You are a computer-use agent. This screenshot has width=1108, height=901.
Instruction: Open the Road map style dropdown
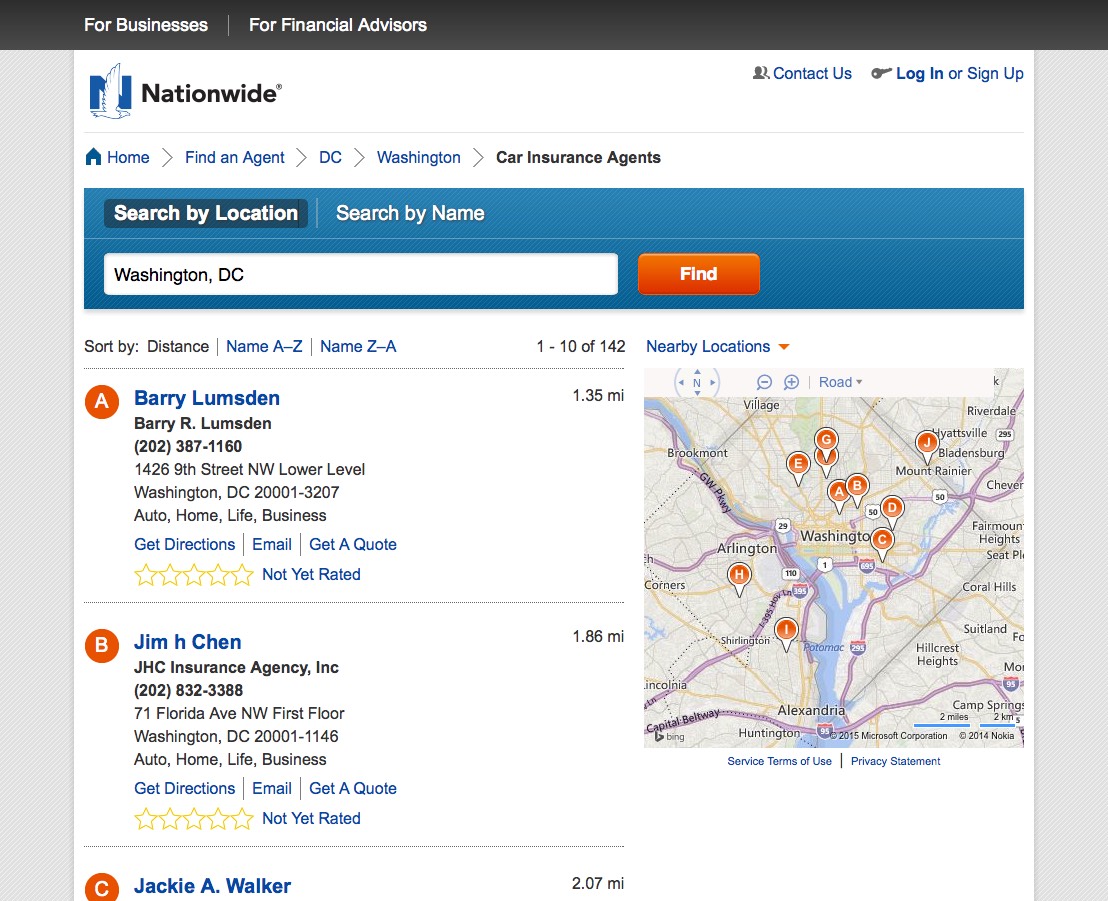click(x=841, y=382)
